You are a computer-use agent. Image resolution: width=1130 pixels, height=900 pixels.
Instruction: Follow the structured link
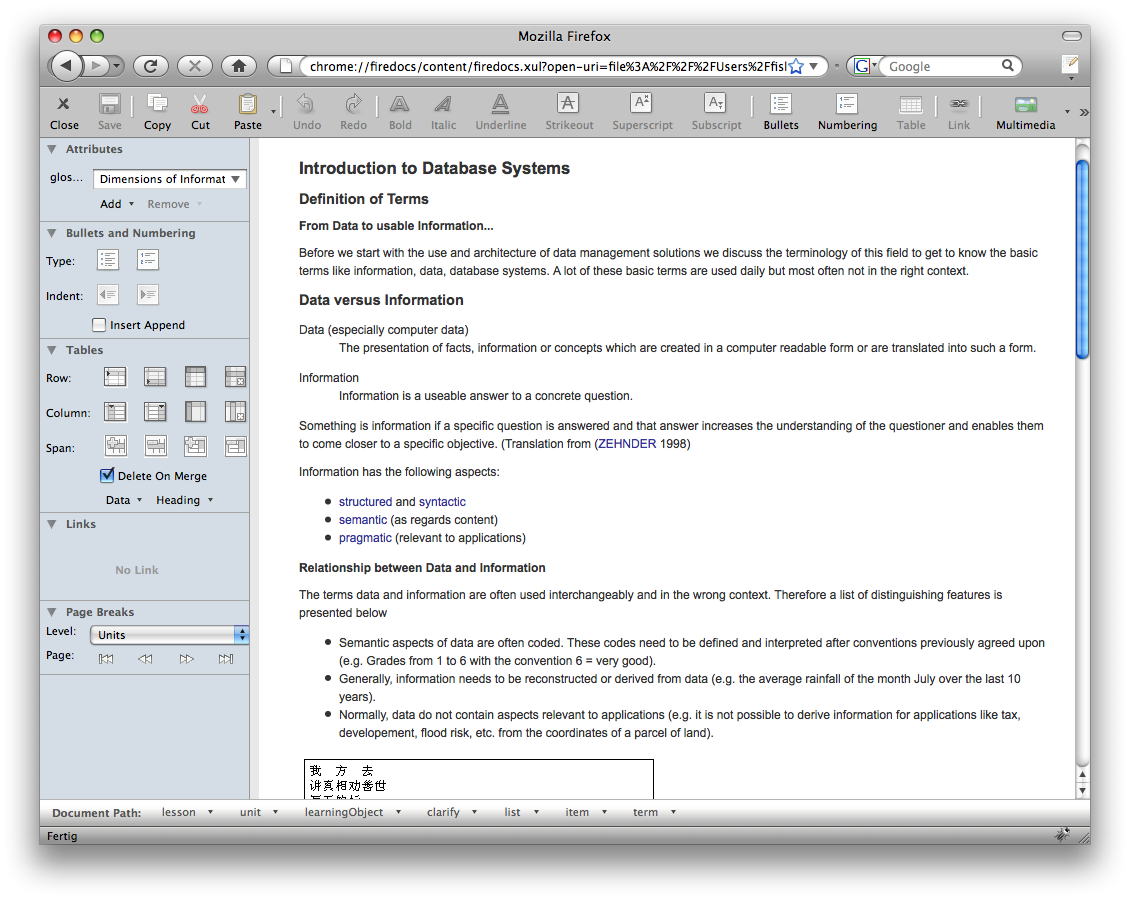365,502
